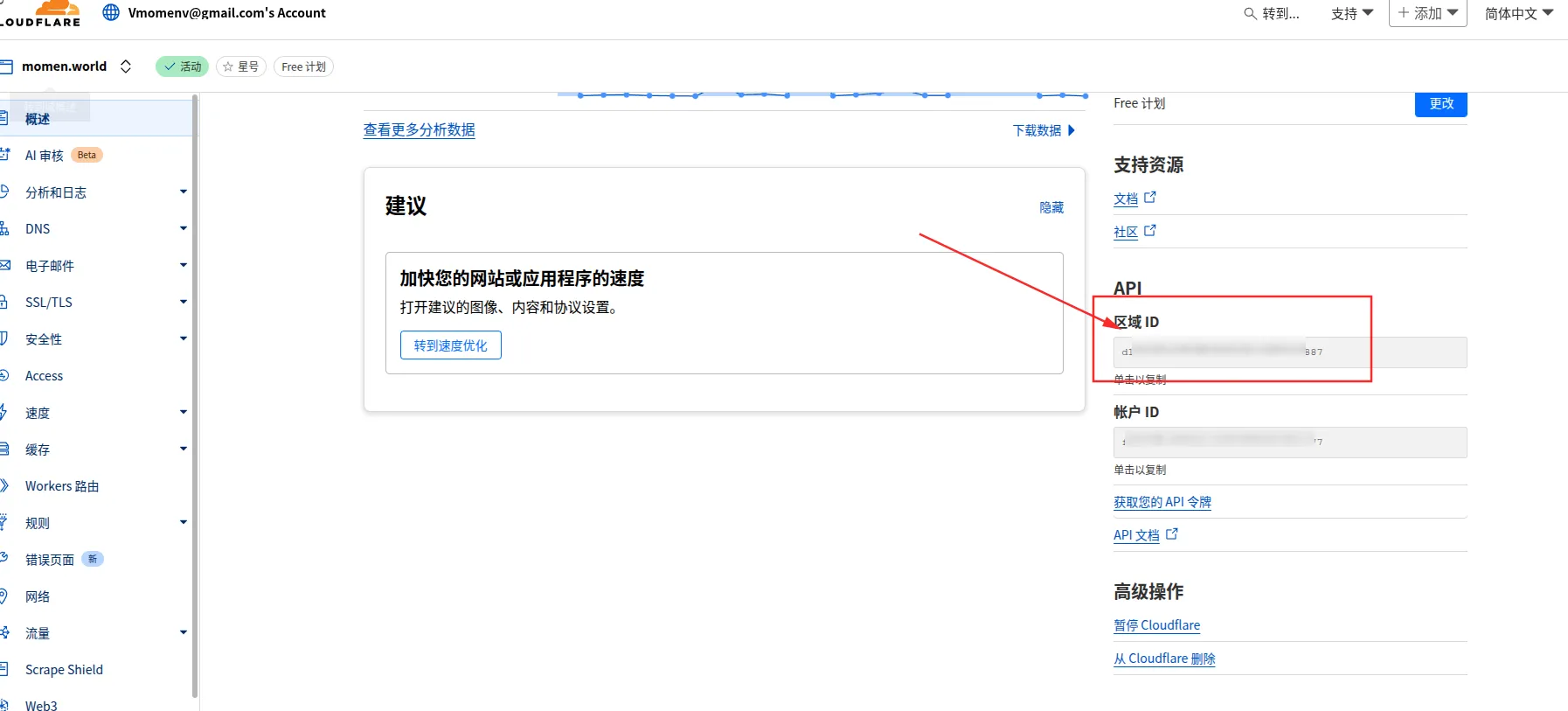Click external link icon next to 社区

pos(1150,231)
